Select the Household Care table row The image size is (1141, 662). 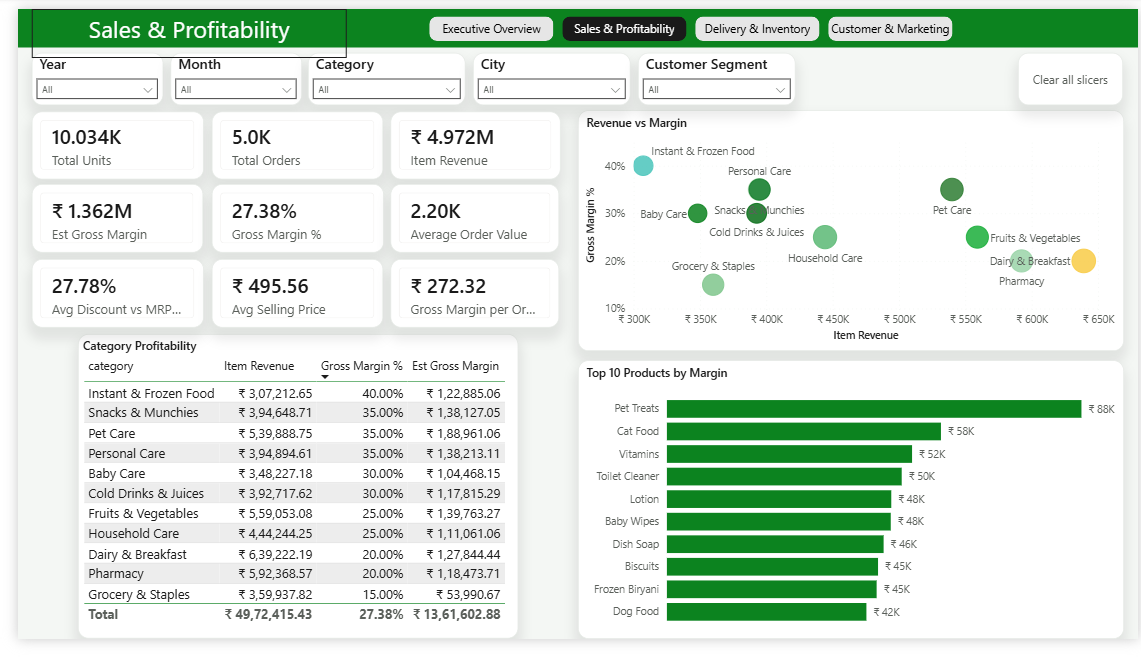pos(294,533)
